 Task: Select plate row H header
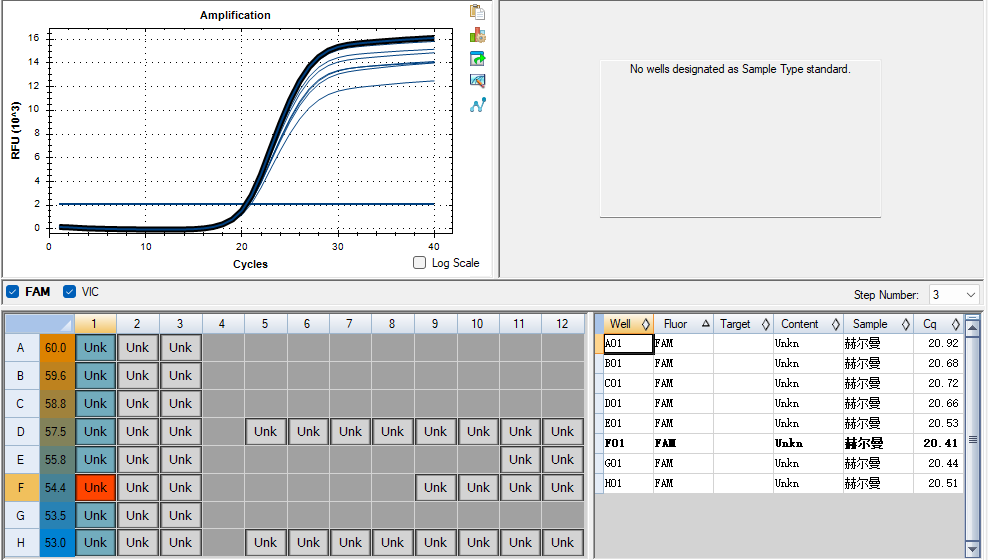21,542
